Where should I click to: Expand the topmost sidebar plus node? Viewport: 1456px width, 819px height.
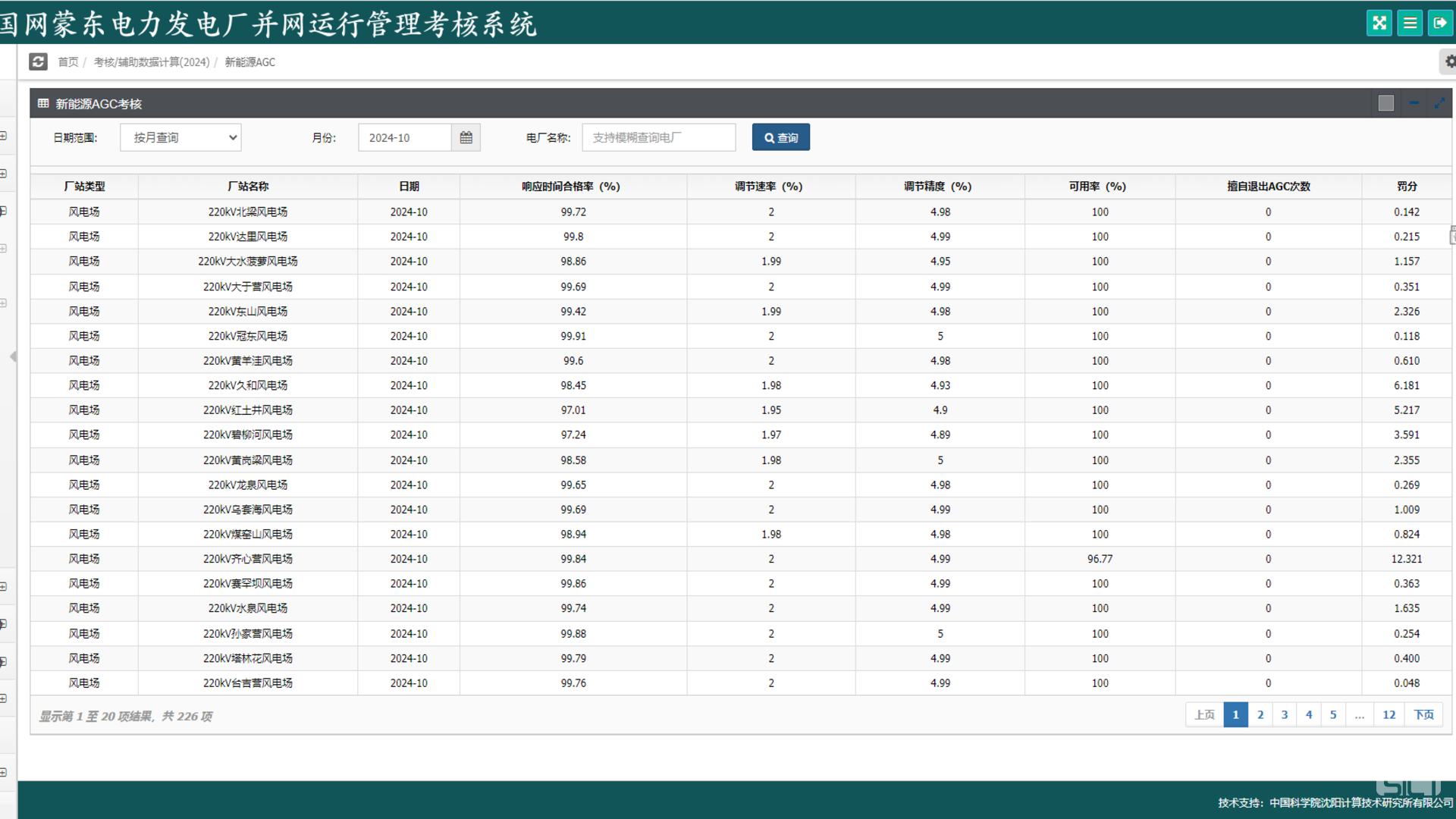[x=4, y=136]
